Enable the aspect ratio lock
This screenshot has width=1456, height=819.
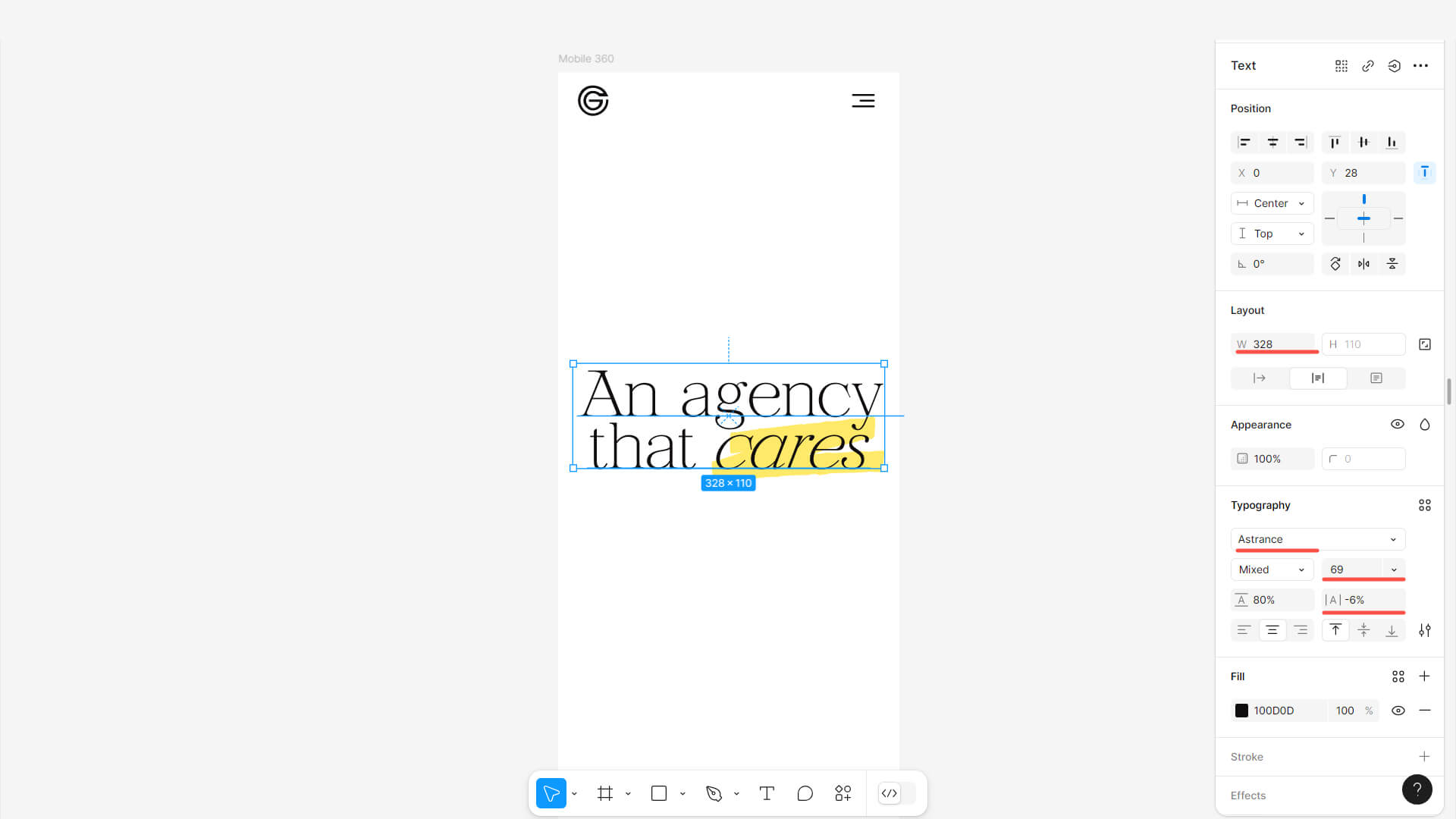pos(1426,344)
